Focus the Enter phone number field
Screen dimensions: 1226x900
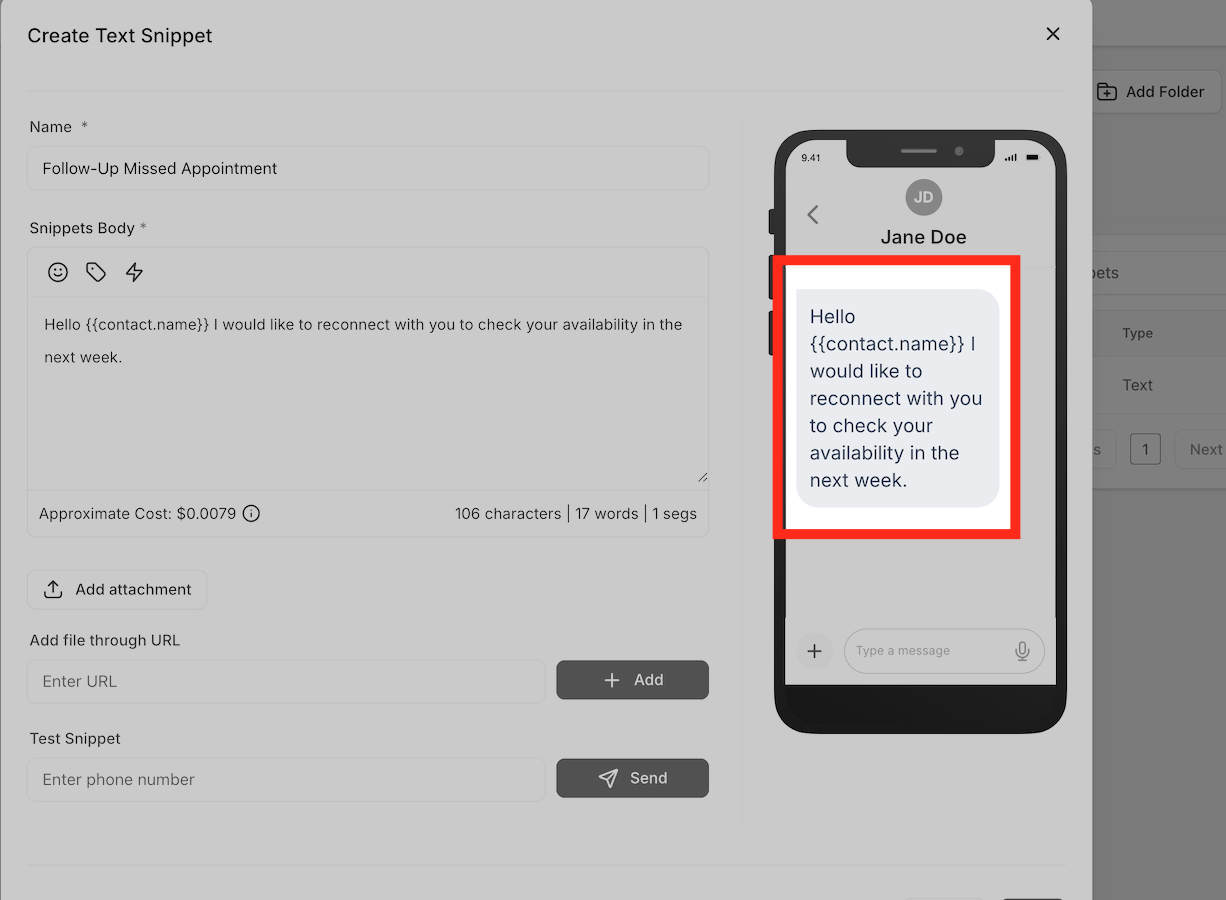click(287, 779)
